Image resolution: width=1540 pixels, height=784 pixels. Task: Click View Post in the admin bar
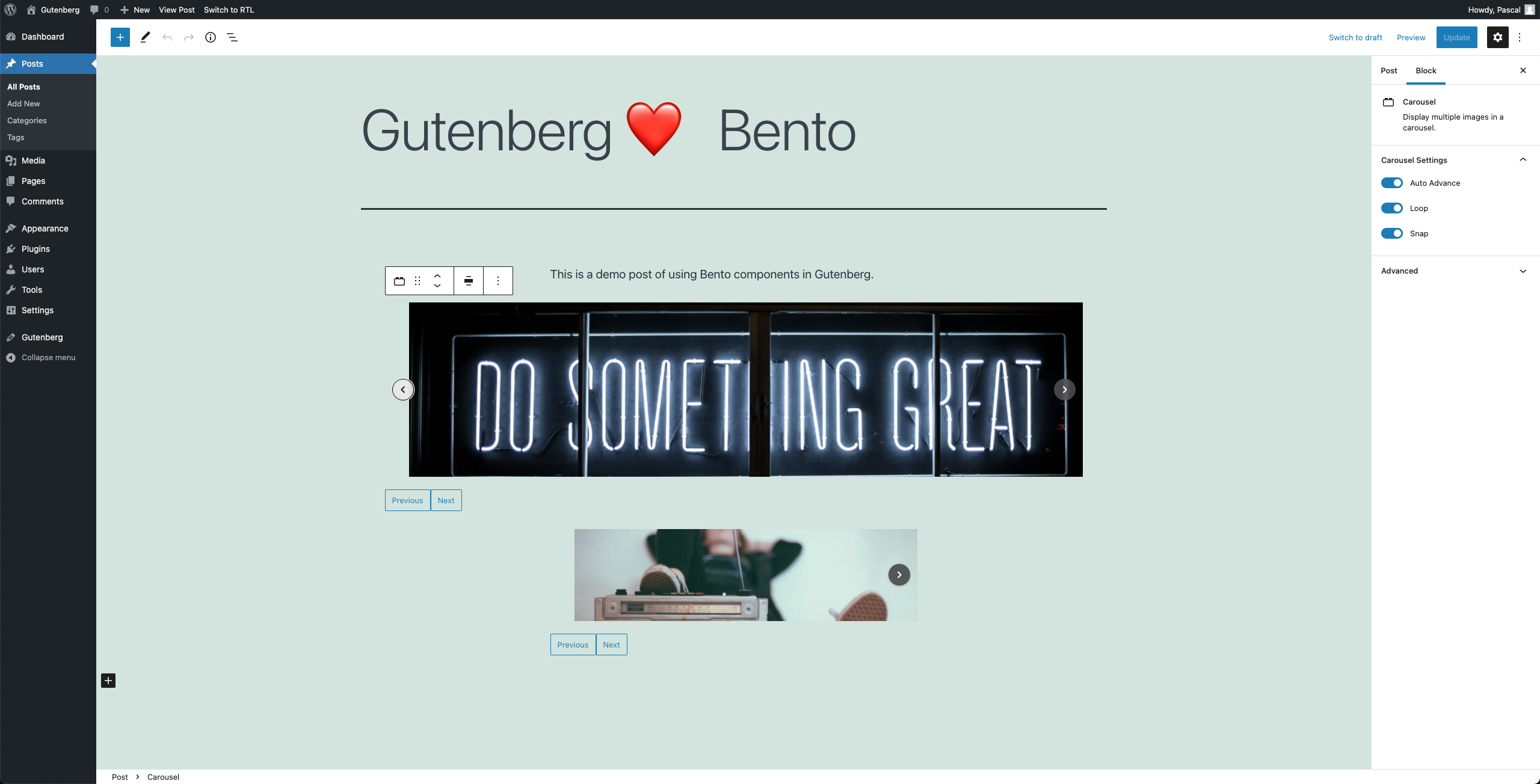pos(177,10)
